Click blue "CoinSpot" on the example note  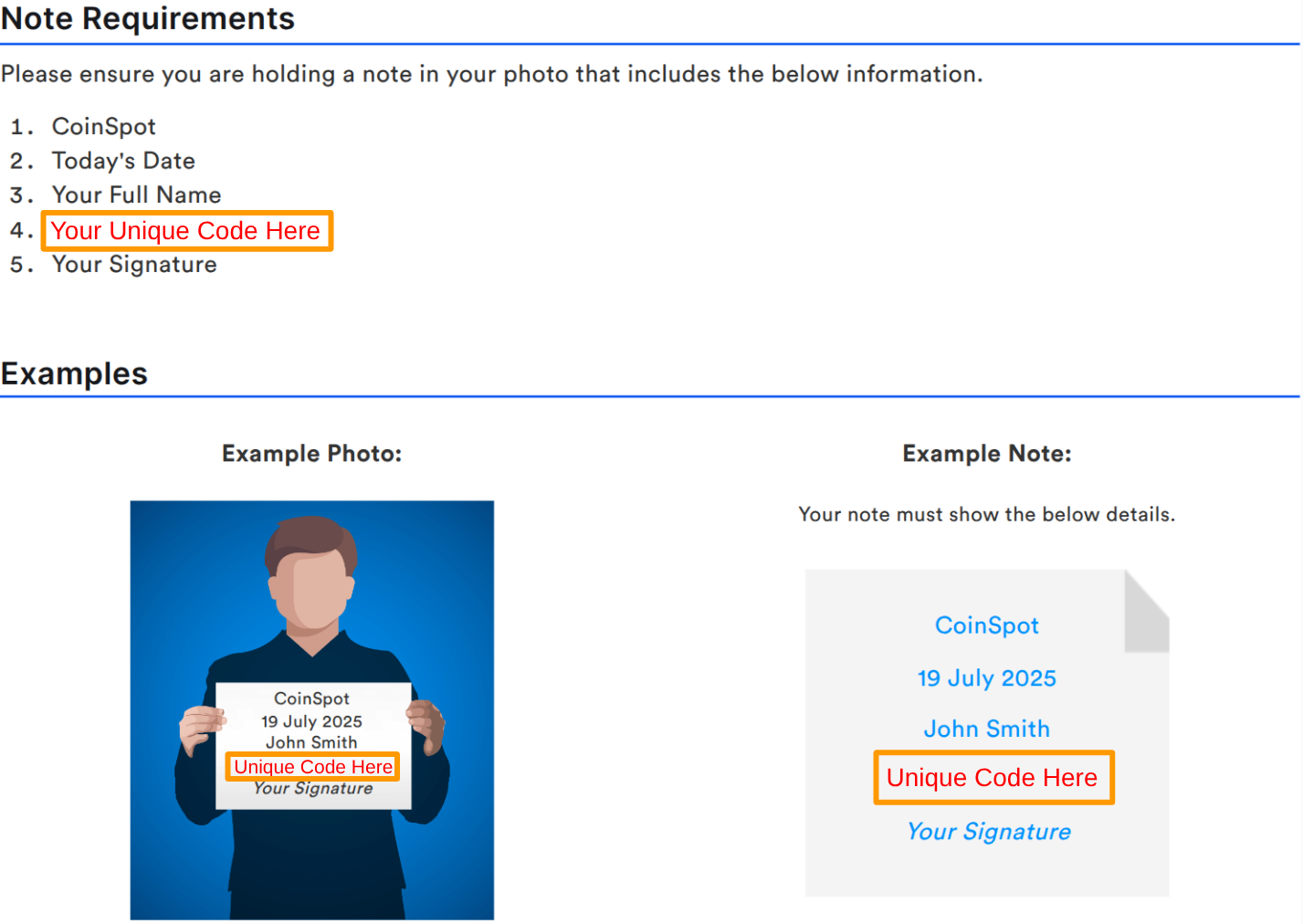tap(987, 625)
